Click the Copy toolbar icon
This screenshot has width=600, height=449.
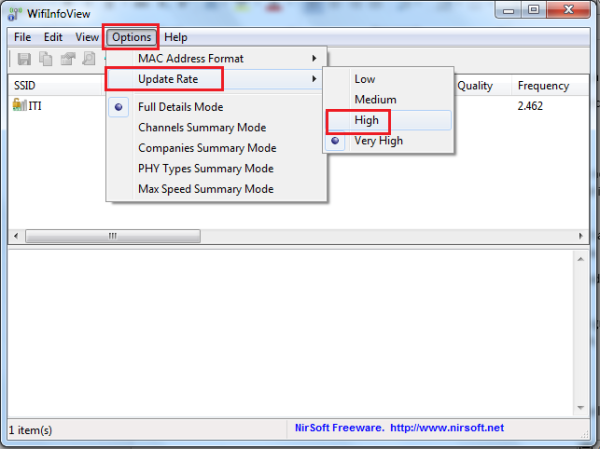coord(46,59)
